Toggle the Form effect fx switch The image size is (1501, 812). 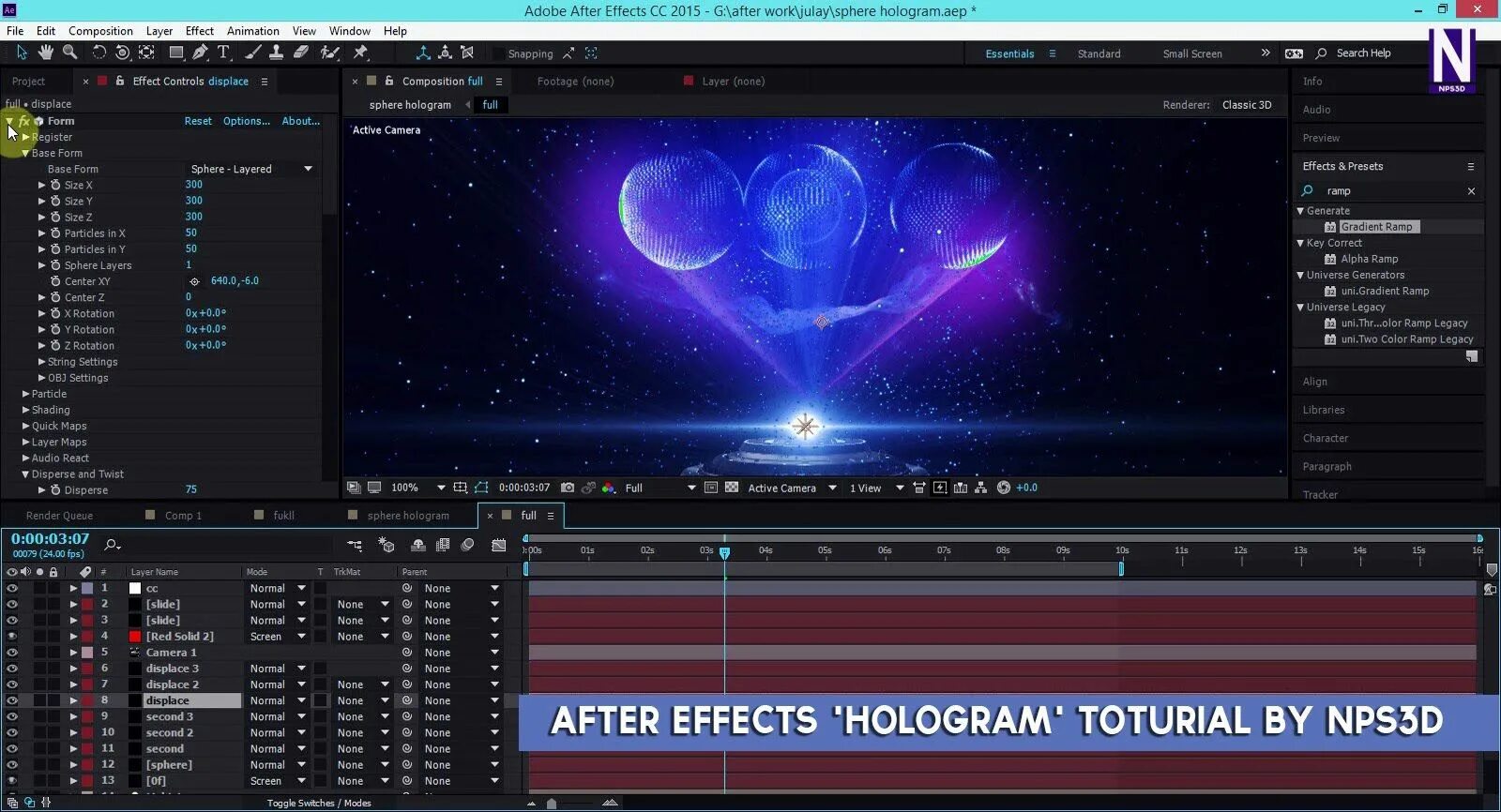point(23,121)
